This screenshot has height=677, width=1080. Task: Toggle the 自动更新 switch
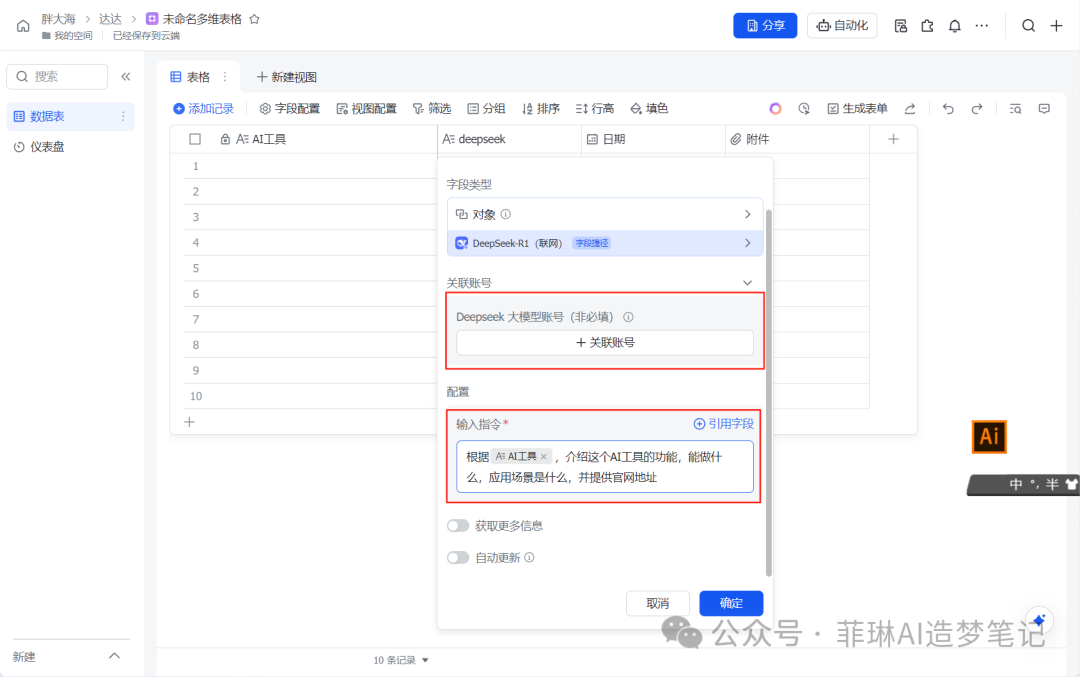[x=458, y=557]
